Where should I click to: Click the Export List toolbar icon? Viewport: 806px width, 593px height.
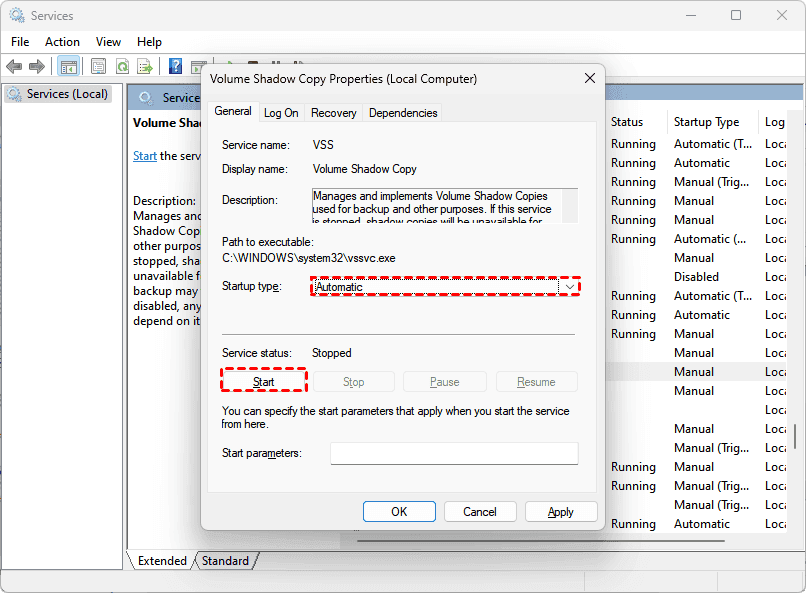[145, 67]
